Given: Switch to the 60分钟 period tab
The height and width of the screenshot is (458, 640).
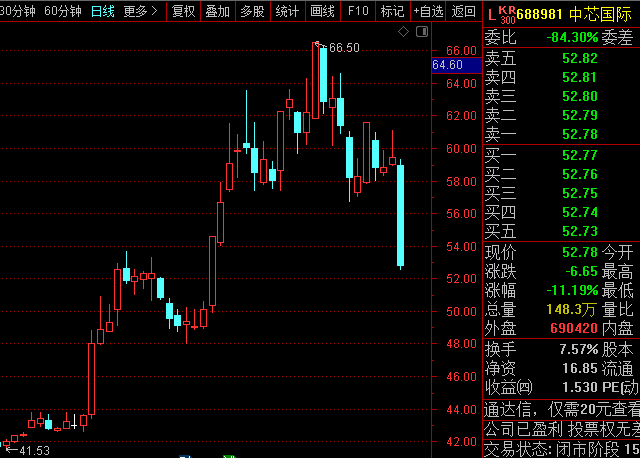Looking at the screenshot, I should (63, 11).
